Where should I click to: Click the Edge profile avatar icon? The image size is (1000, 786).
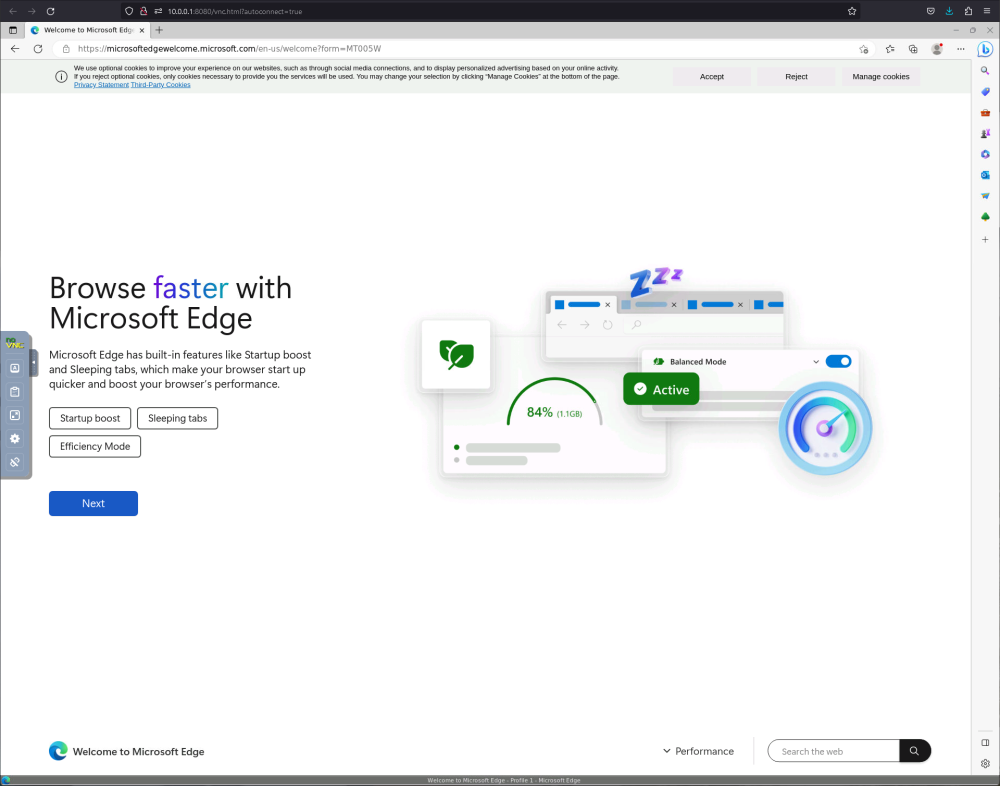(x=937, y=49)
